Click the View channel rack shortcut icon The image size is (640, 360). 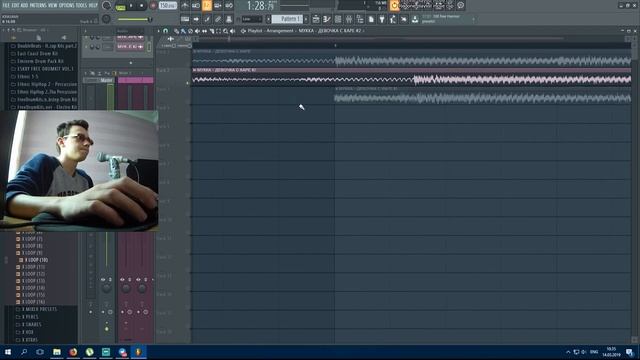pos(338,19)
